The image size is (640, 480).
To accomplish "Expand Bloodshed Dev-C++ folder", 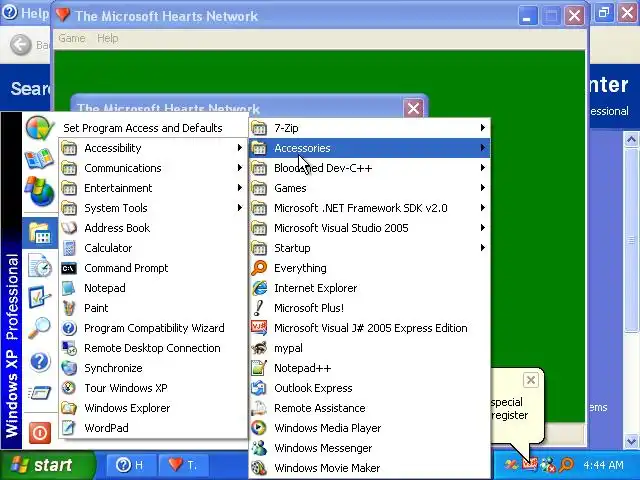I will pos(369,168).
